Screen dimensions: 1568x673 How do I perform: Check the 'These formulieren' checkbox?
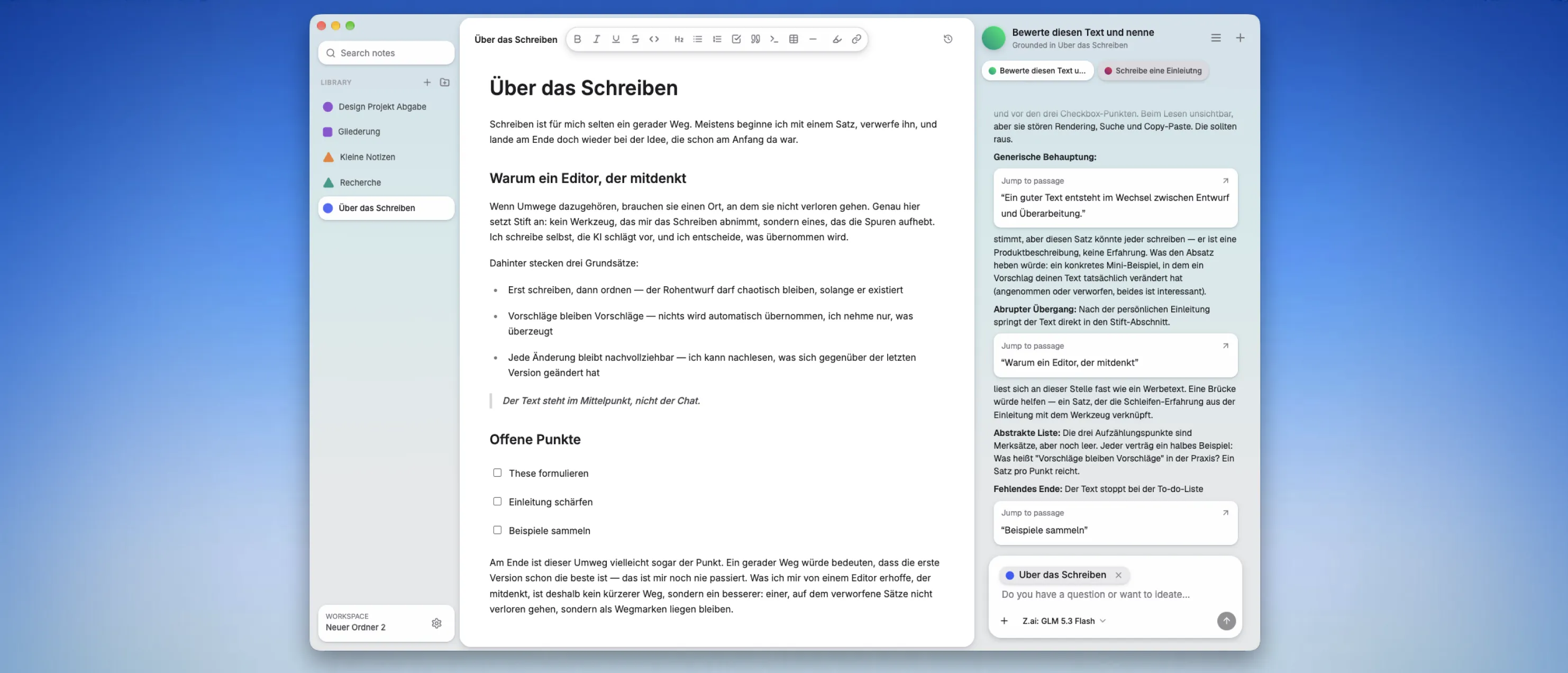click(497, 472)
